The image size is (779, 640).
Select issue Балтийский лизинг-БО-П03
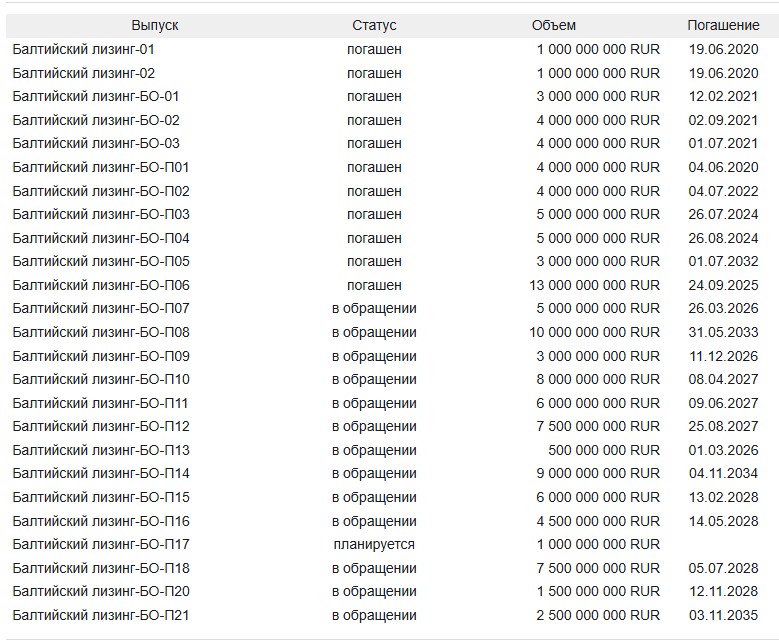pyautogui.click(x=101, y=214)
